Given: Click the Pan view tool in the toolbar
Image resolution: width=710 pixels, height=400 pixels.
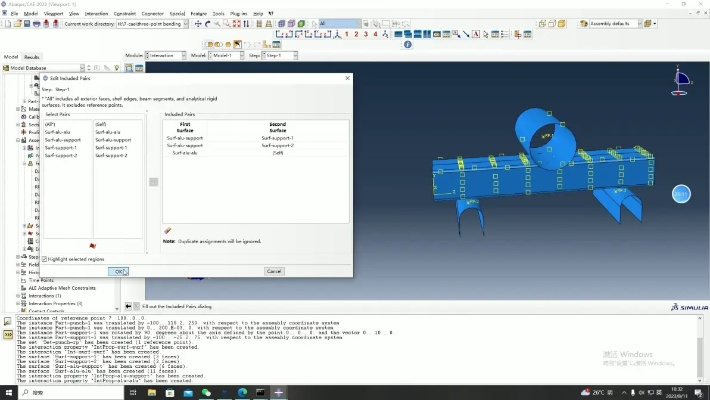Looking at the screenshot, I should click(197, 23).
